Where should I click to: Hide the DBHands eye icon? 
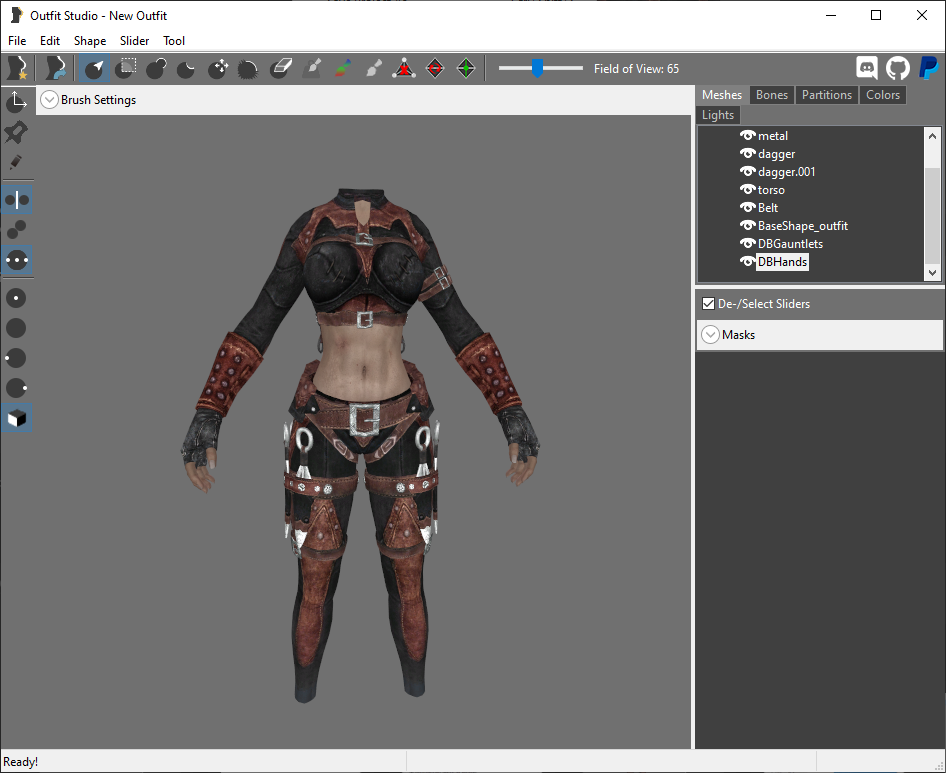[x=748, y=261]
